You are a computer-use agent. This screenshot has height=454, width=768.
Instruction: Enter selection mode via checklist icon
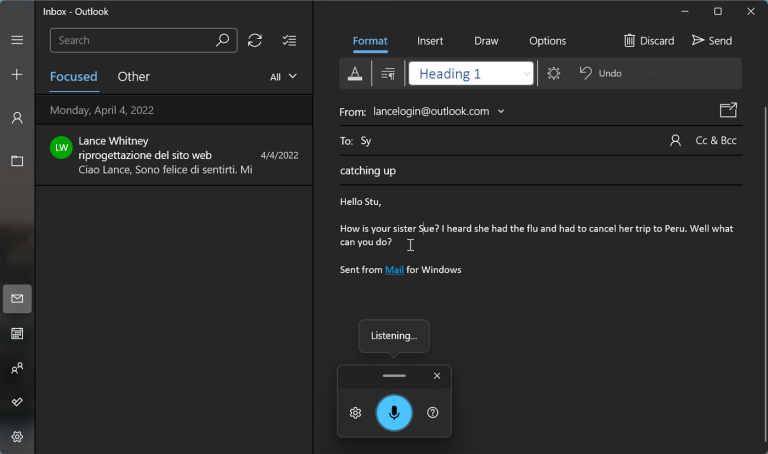289,40
